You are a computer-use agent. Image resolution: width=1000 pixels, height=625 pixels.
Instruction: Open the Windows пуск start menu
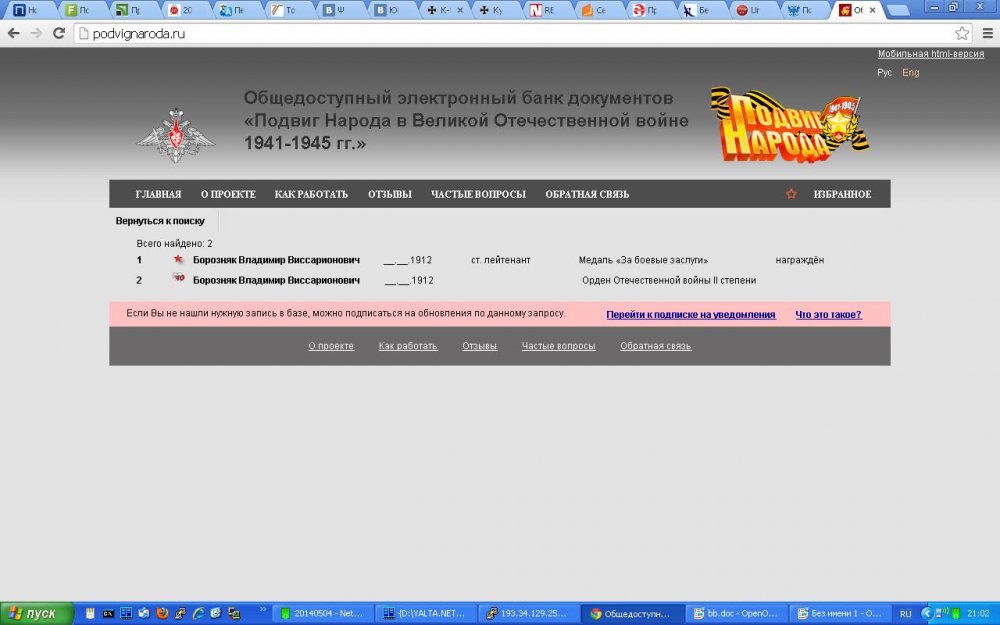[x=36, y=614]
